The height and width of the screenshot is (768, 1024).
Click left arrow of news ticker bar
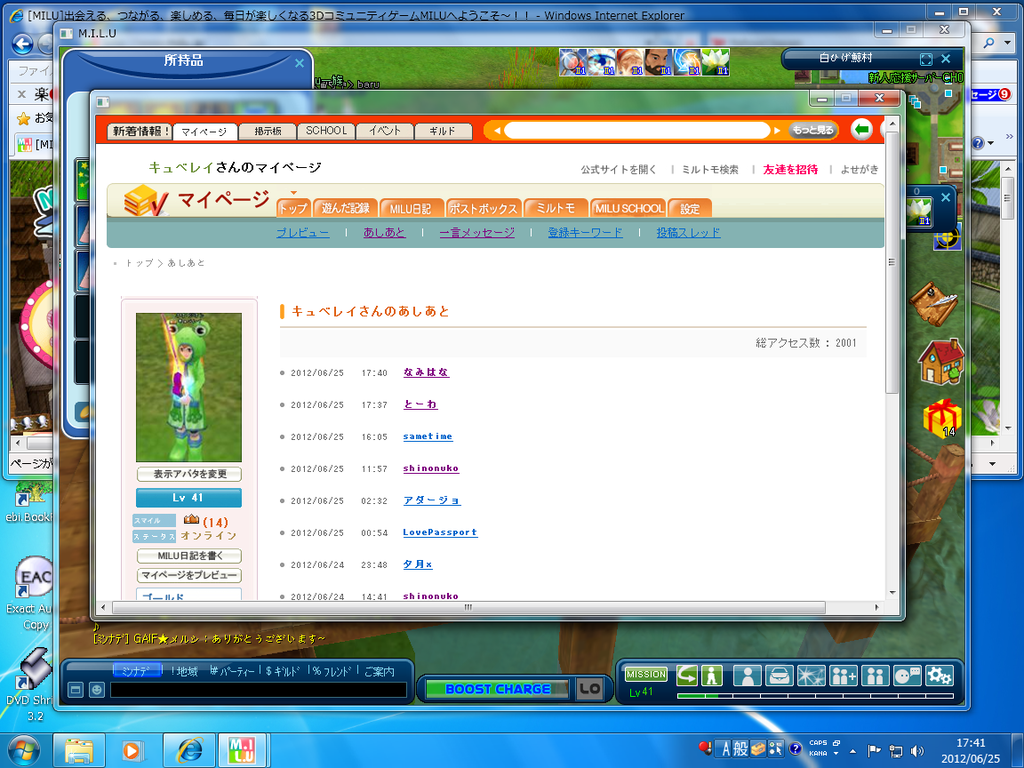[497, 131]
